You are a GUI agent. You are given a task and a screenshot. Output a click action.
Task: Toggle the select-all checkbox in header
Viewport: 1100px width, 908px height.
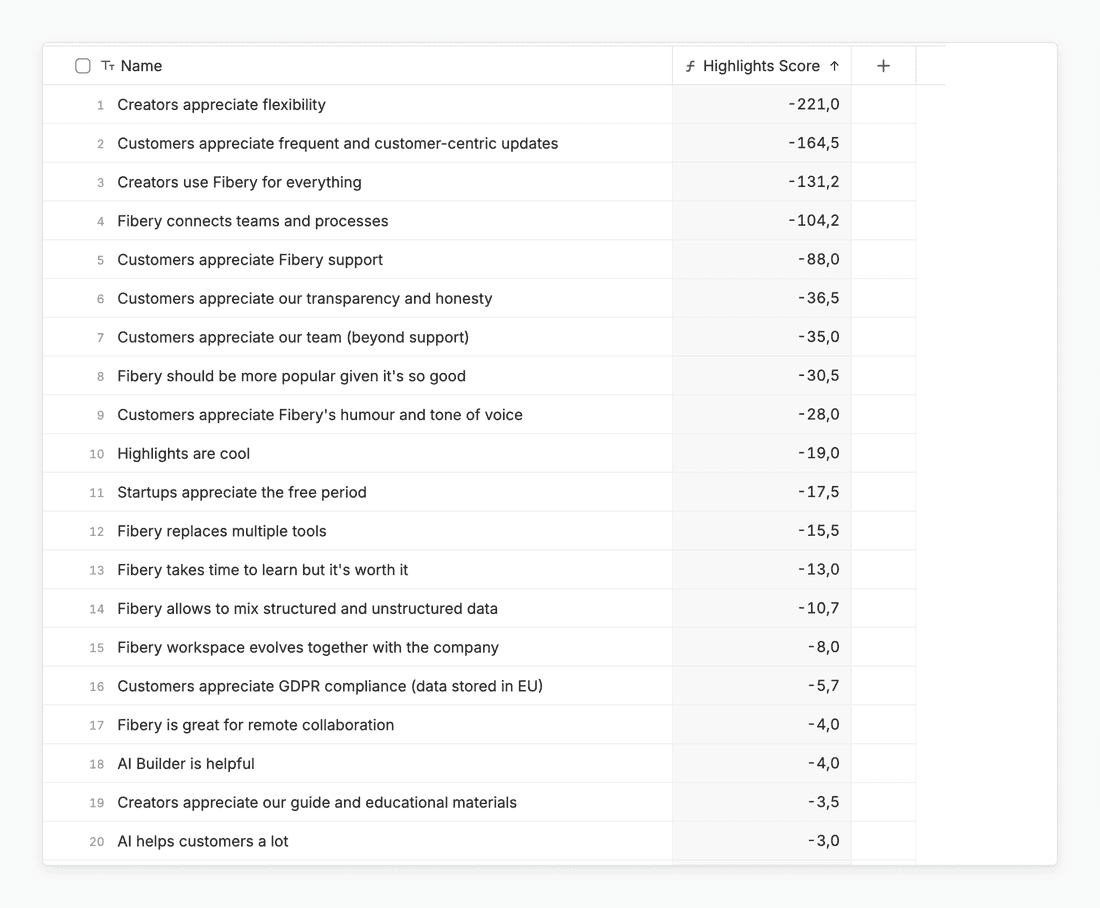tap(83, 66)
